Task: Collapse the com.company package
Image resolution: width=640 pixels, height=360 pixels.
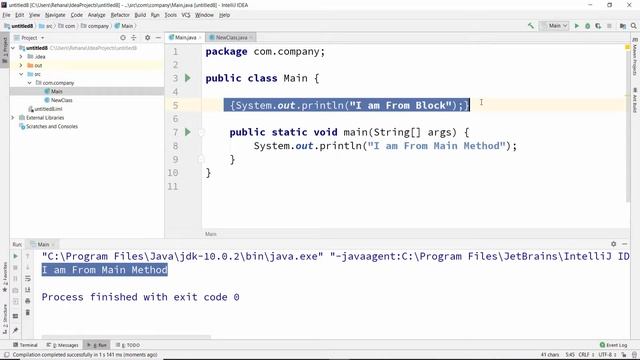Action: tap(30, 83)
